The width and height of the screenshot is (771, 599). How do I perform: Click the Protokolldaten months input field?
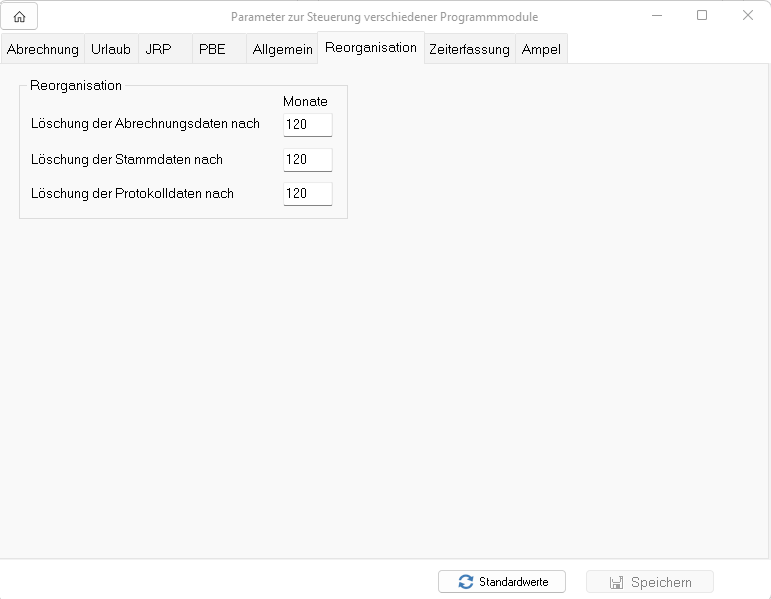[307, 194]
